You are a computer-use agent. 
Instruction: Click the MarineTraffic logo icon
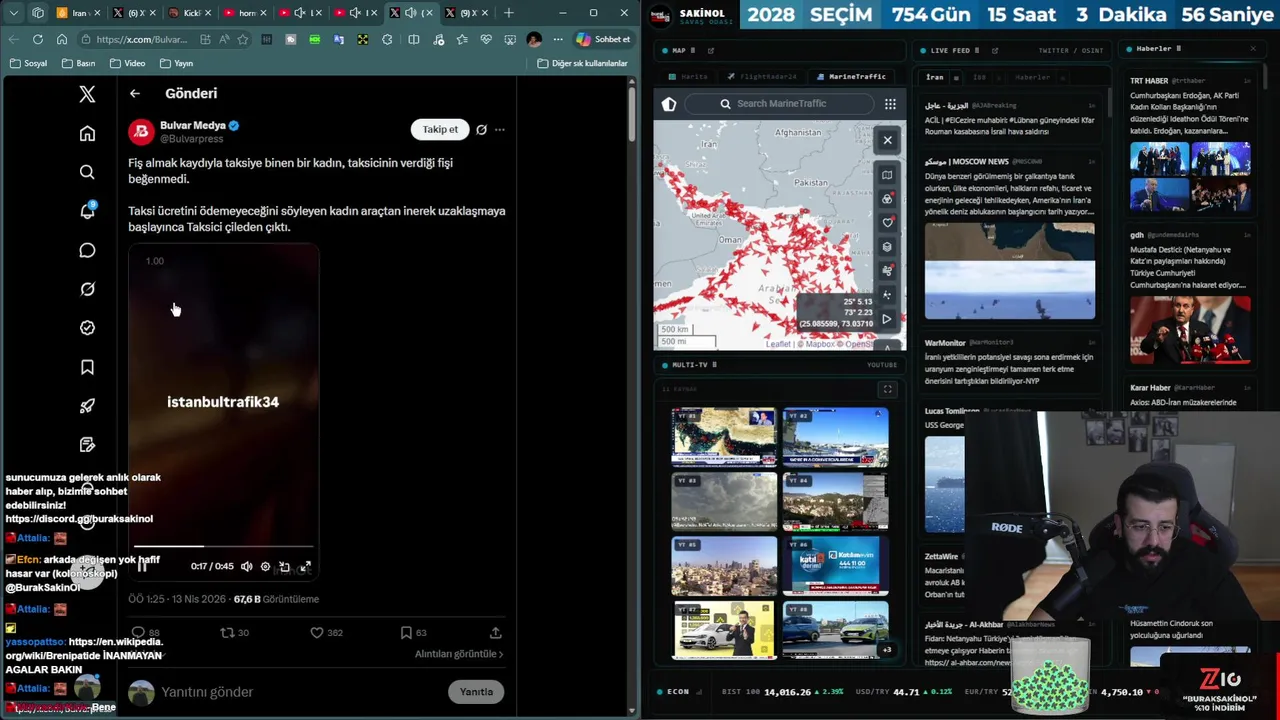[669, 104]
